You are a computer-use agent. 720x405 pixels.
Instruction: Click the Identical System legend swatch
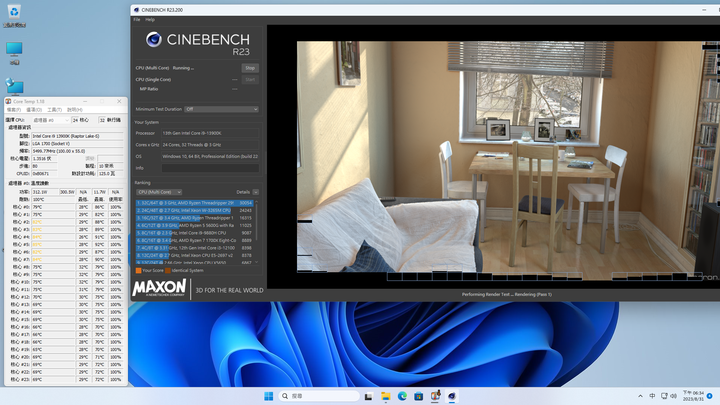pyautogui.click(x=168, y=270)
